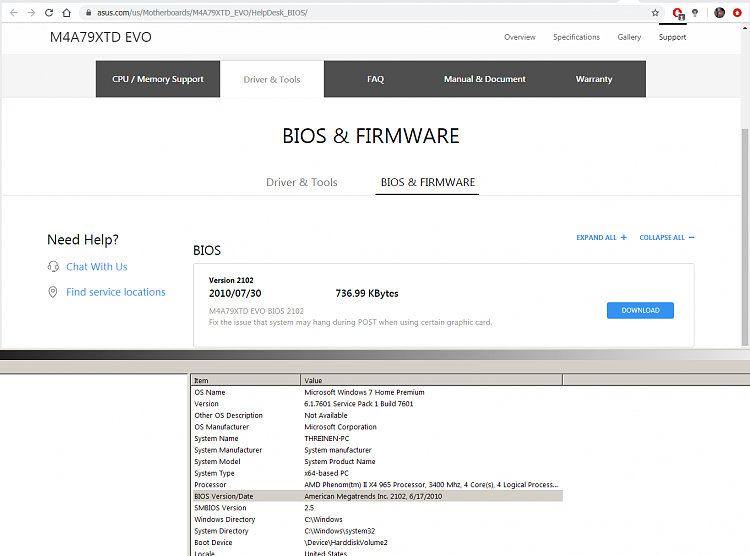Click value 'THREINEN-PC'

(x=327, y=438)
